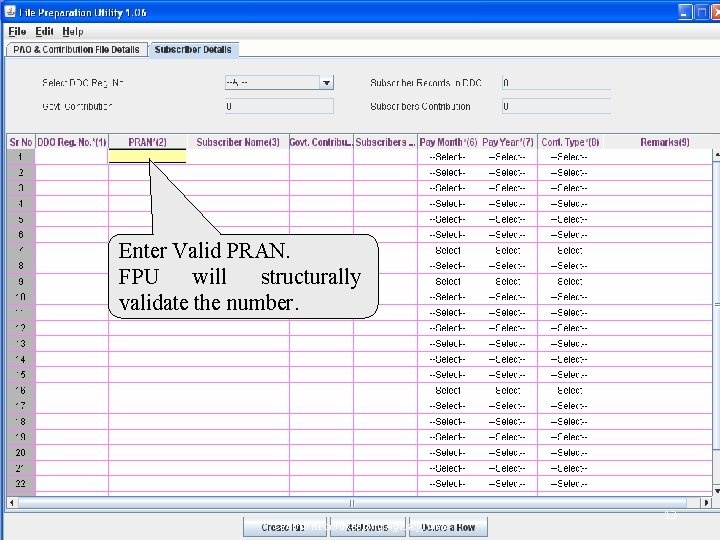This screenshot has height=540, width=720.
Task: Click the horizontal scrollbar right arrow
Action: coord(706,503)
